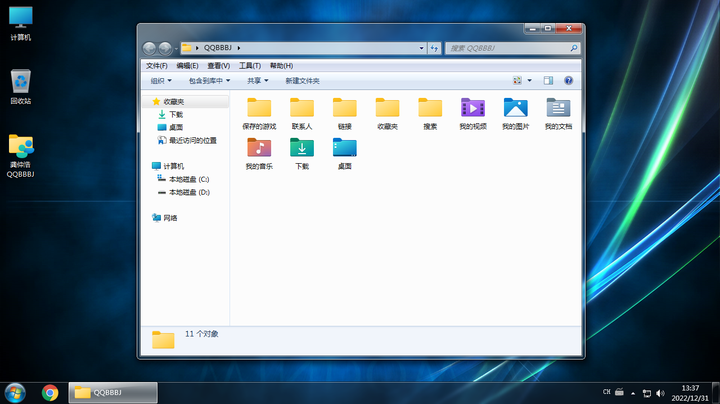Image resolution: width=720 pixels, height=404 pixels.
Task: Select the 我的文档 folder
Action: pyautogui.click(x=558, y=114)
